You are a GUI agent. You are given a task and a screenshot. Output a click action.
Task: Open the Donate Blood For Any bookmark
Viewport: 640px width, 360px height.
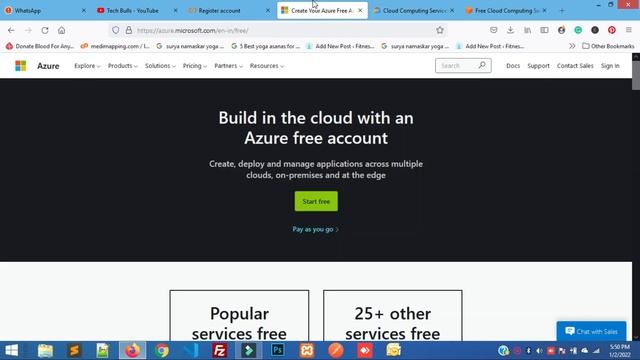pyautogui.click(x=40, y=46)
